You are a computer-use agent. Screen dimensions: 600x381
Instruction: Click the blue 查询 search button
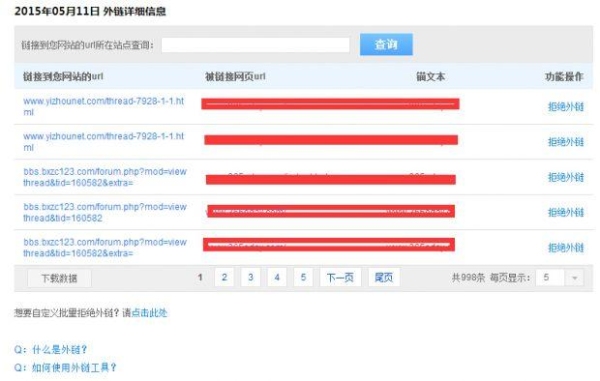386,44
